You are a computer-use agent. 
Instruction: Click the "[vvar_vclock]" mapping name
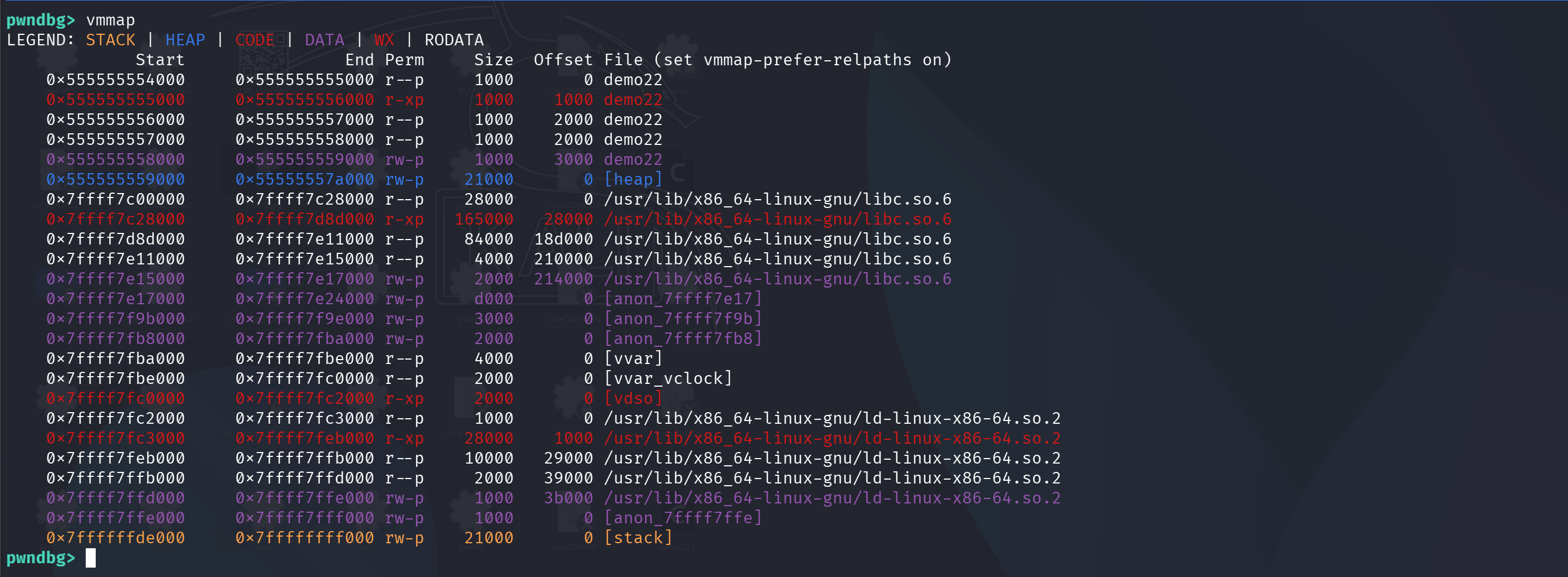tap(668, 378)
